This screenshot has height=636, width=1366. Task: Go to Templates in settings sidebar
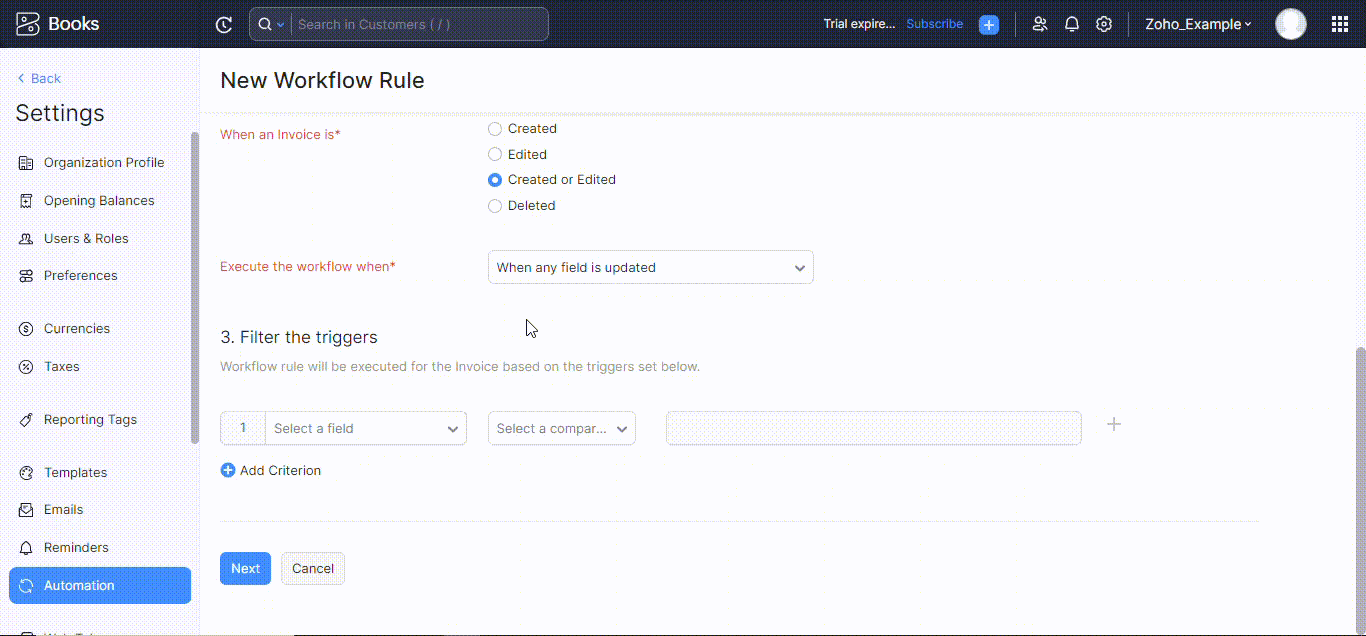(x=75, y=473)
